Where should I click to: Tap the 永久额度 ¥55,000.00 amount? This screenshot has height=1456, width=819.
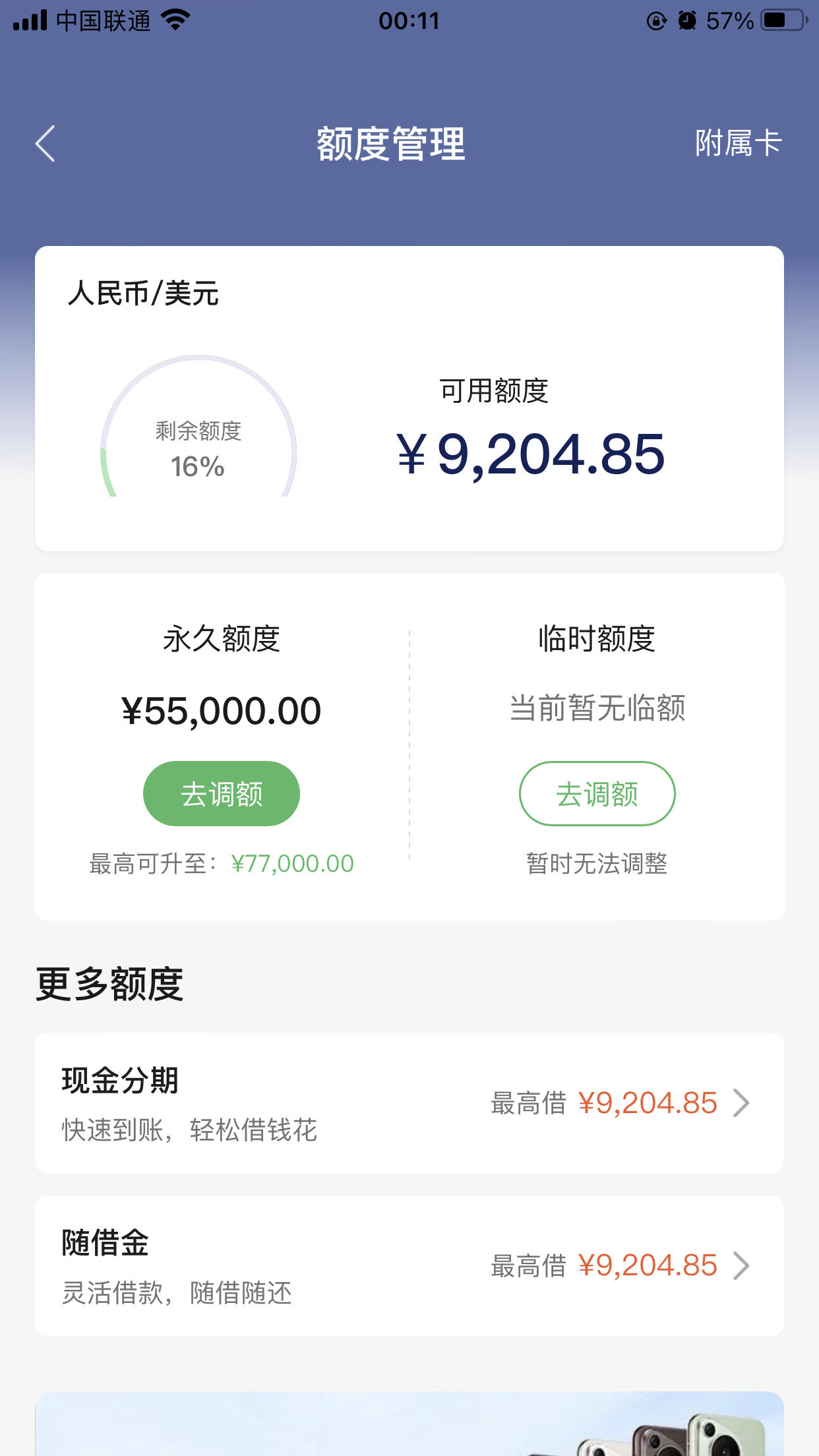[222, 711]
